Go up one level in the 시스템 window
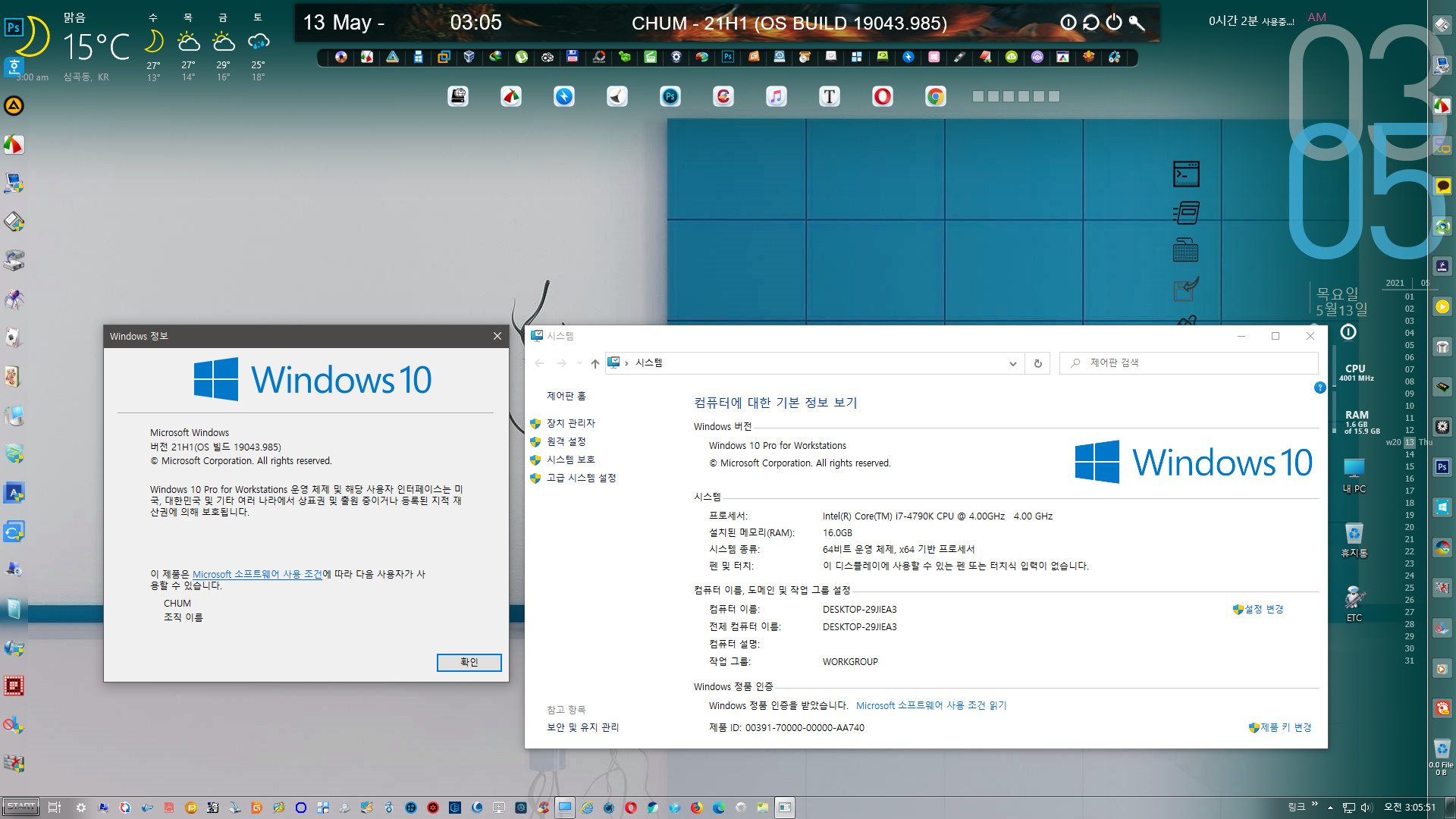This screenshot has height=819, width=1456. pyautogui.click(x=595, y=363)
